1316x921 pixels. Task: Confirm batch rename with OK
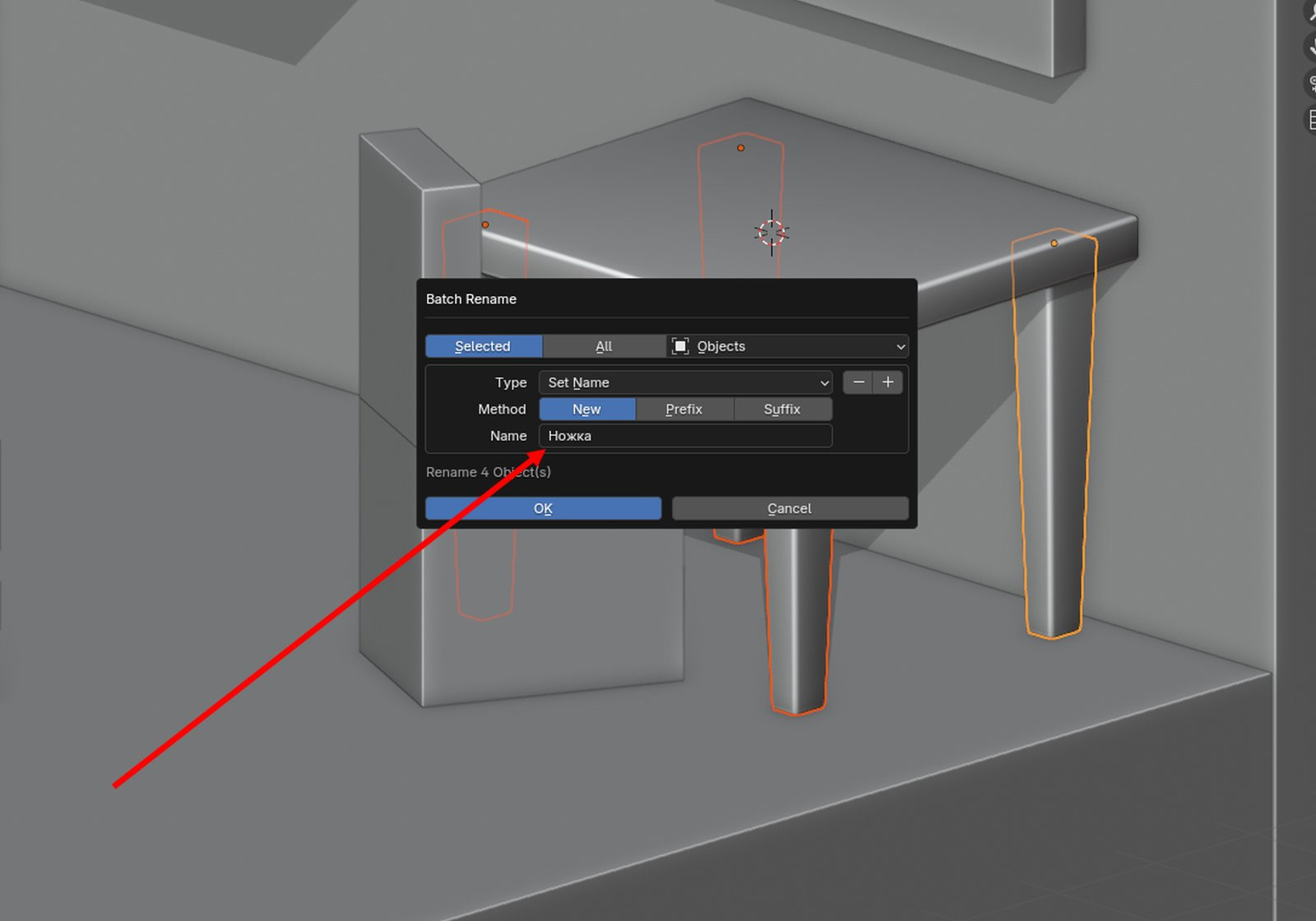pyautogui.click(x=543, y=508)
